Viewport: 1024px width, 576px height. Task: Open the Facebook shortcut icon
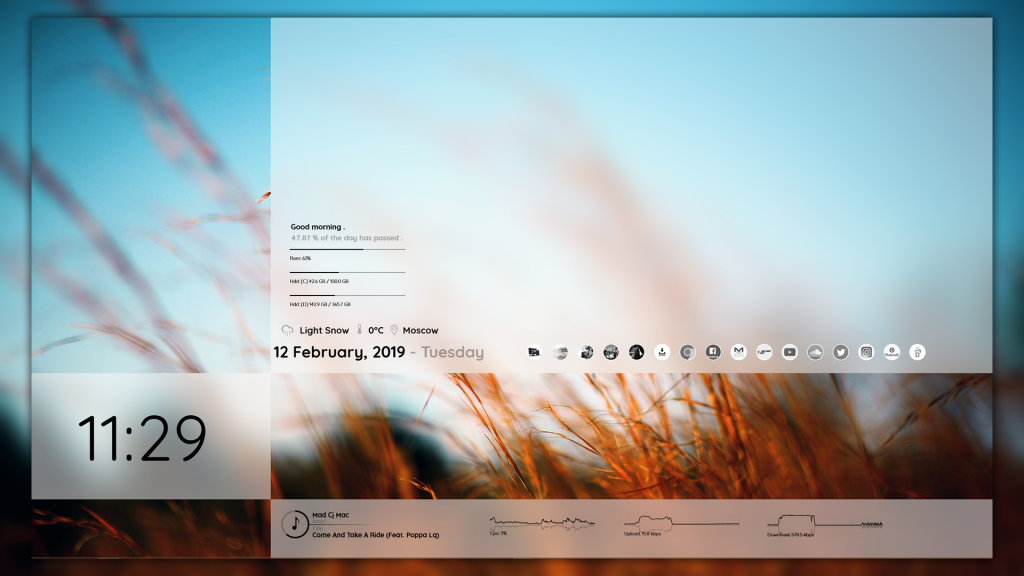click(713, 352)
